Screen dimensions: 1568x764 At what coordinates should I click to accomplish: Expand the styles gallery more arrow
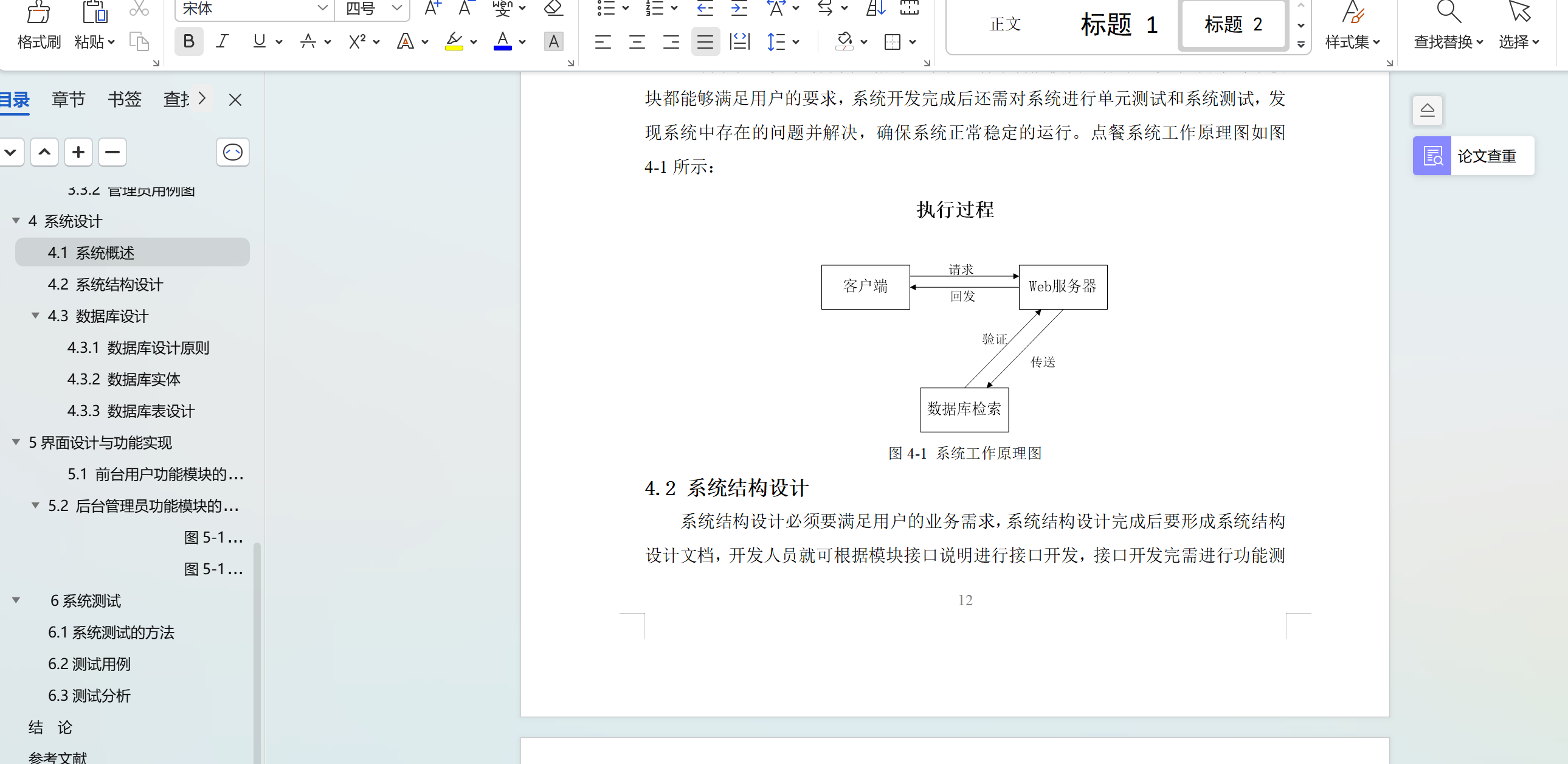(x=1300, y=44)
